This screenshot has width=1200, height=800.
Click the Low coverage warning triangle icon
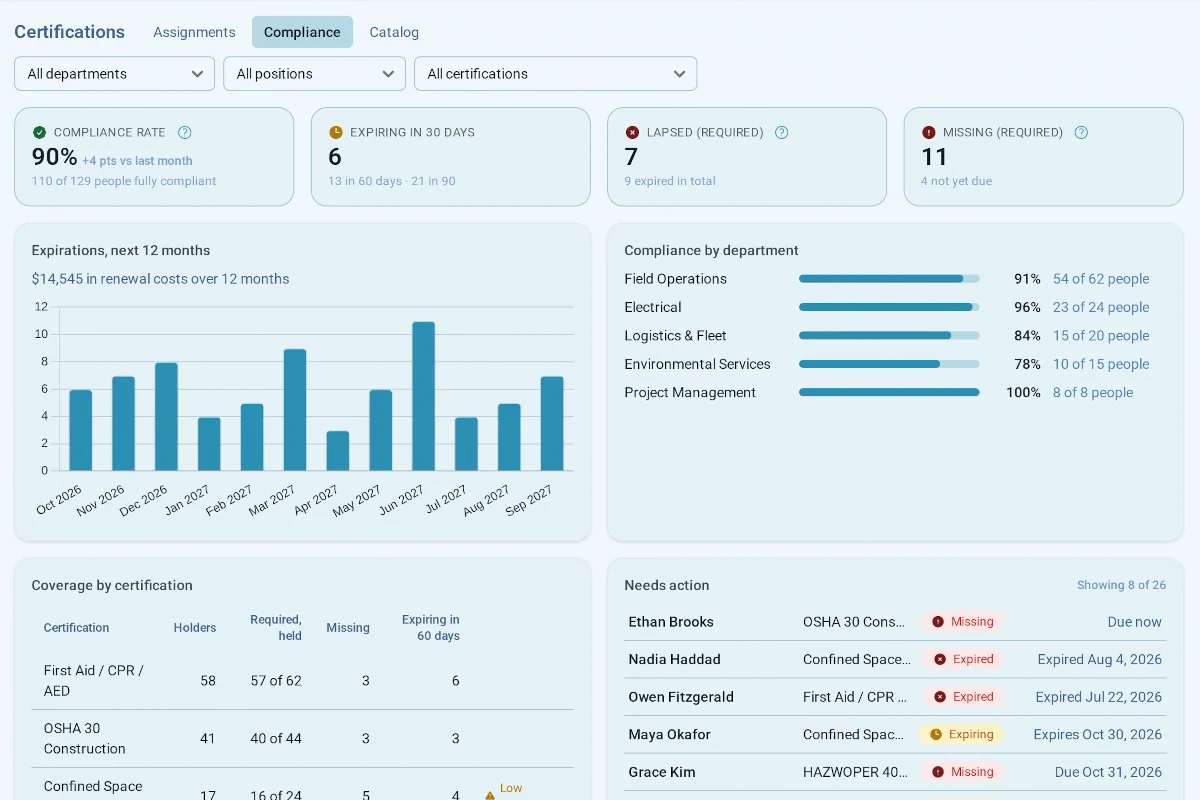tap(490, 795)
